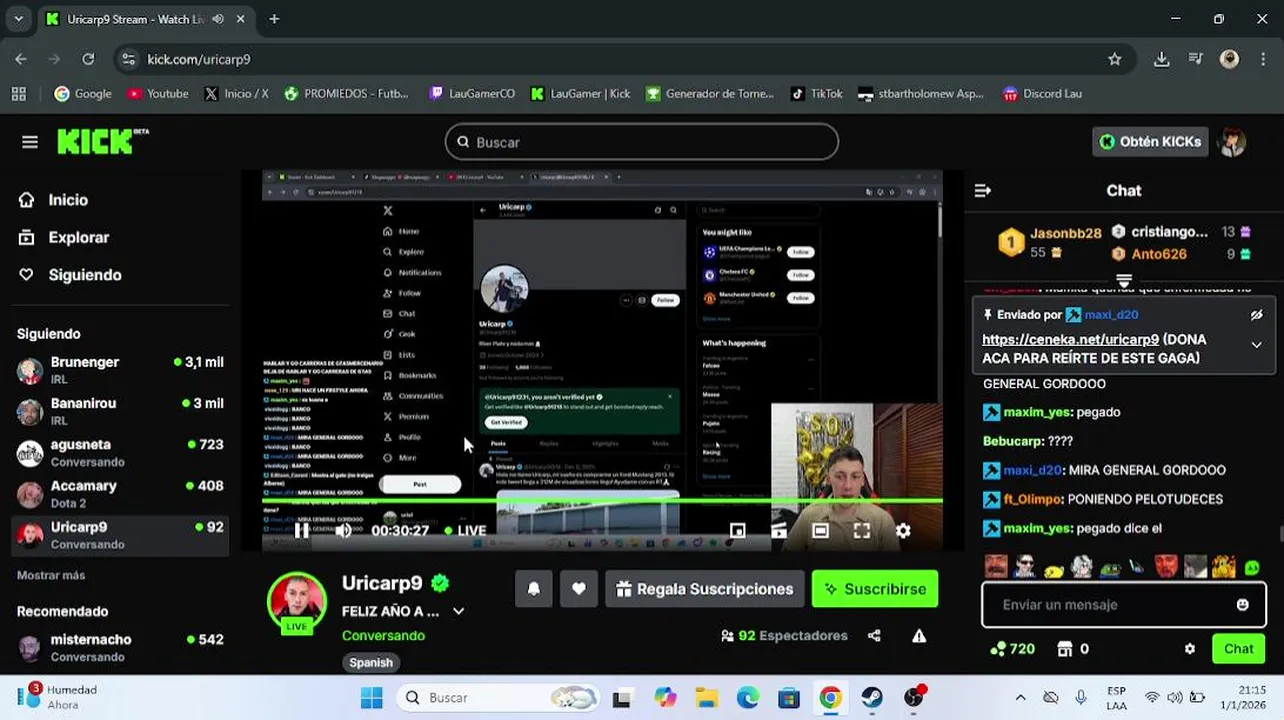Open Chrome downloads icon
This screenshot has height=720, width=1284.
(1161, 59)
